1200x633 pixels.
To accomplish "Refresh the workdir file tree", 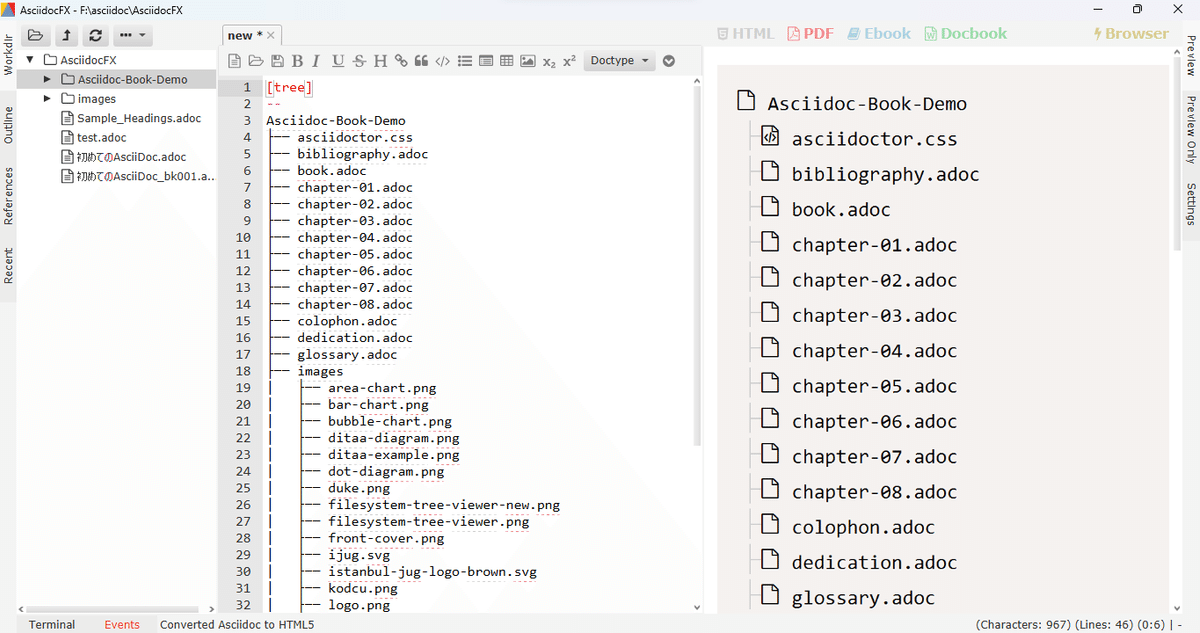I will coord(94,34).
